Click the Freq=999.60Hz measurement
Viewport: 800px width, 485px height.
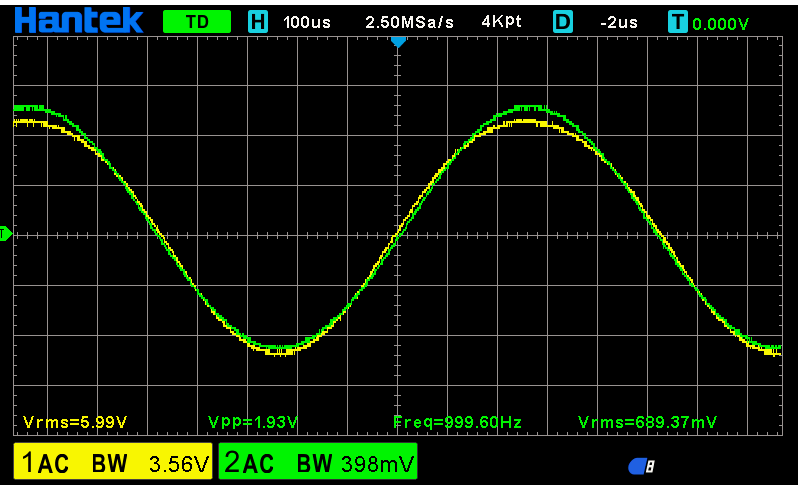[x=458, y=422]
